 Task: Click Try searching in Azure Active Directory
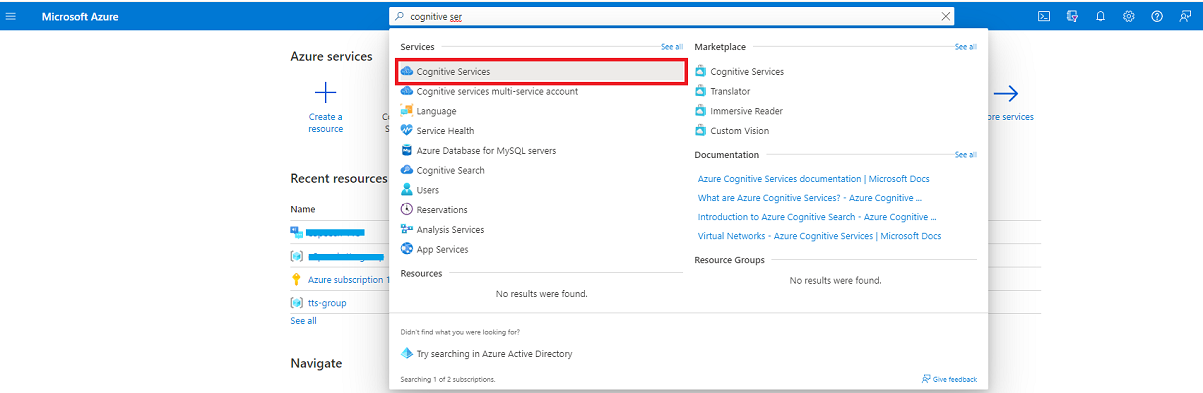click(494, 354)
